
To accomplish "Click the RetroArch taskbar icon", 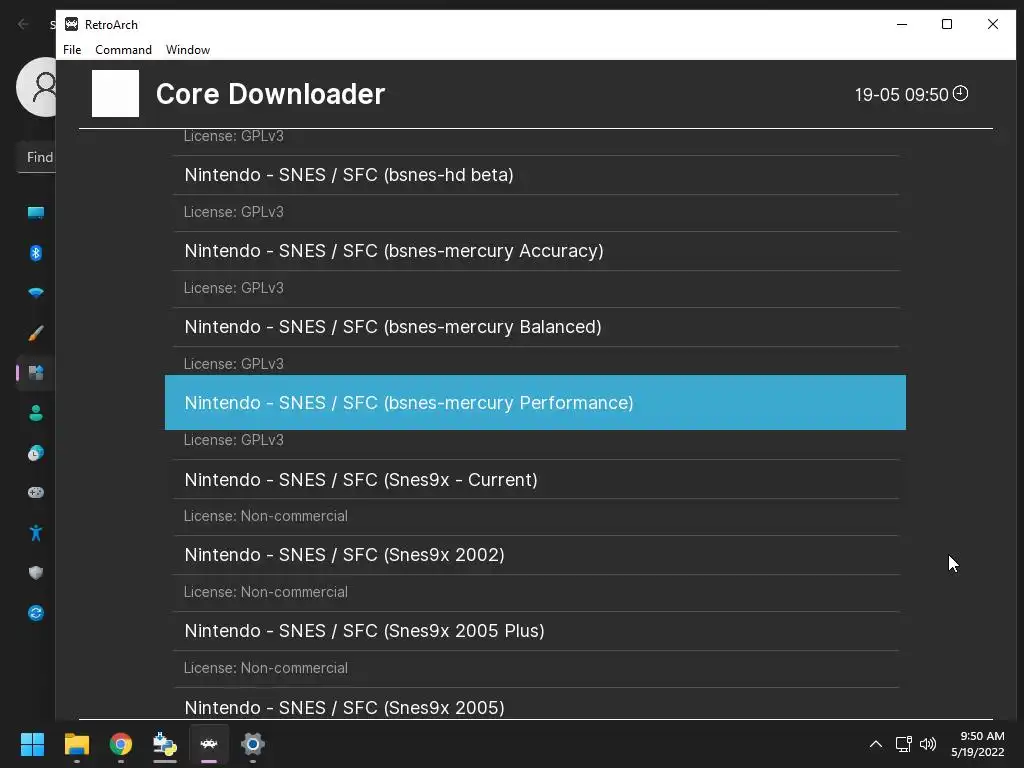I will (209, 744).
